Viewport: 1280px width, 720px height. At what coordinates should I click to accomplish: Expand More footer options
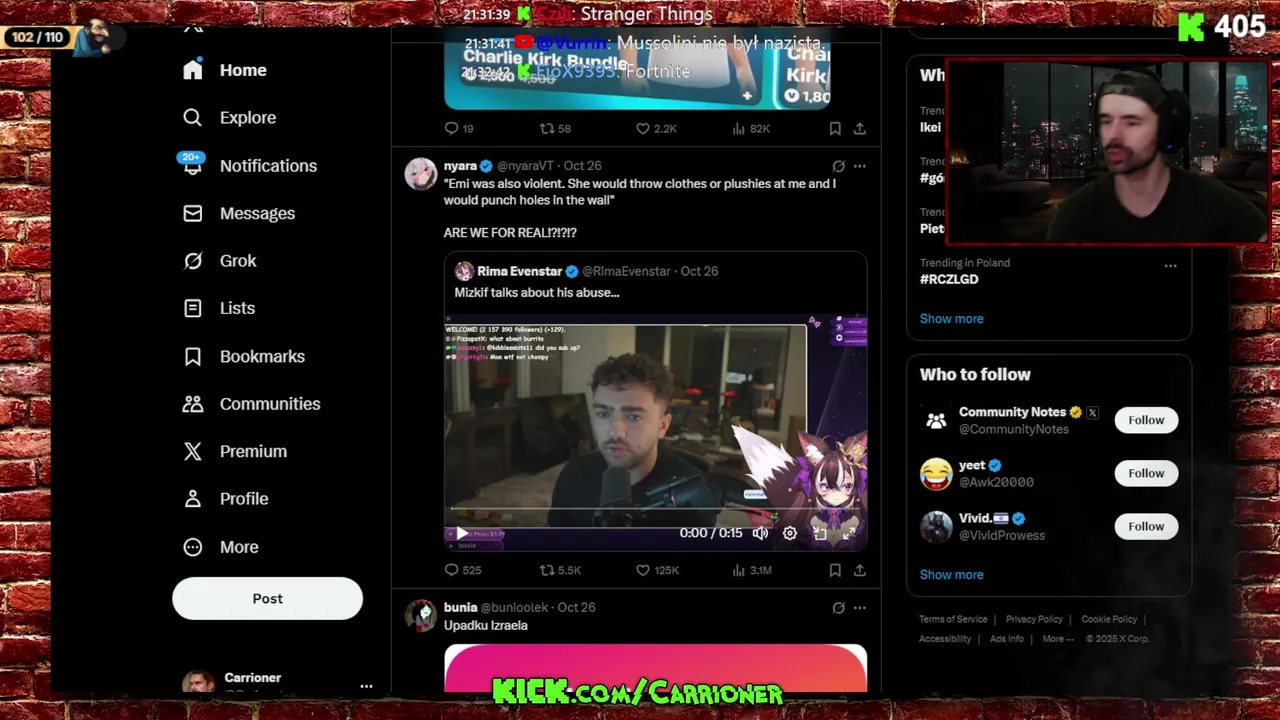(1057, 639)
